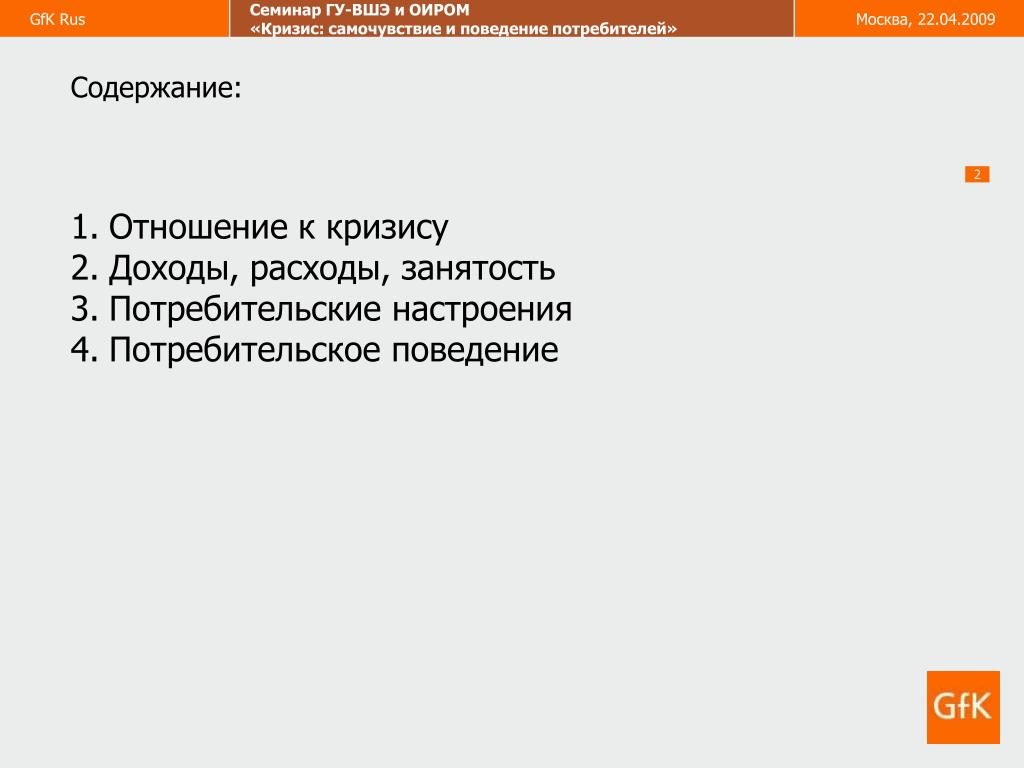This screenshot has height=768, width=1024.
Task: Click header line 'Семинар ГУ-ВШЭ и ОИРОМ'
Action: [x=359, y=10]
